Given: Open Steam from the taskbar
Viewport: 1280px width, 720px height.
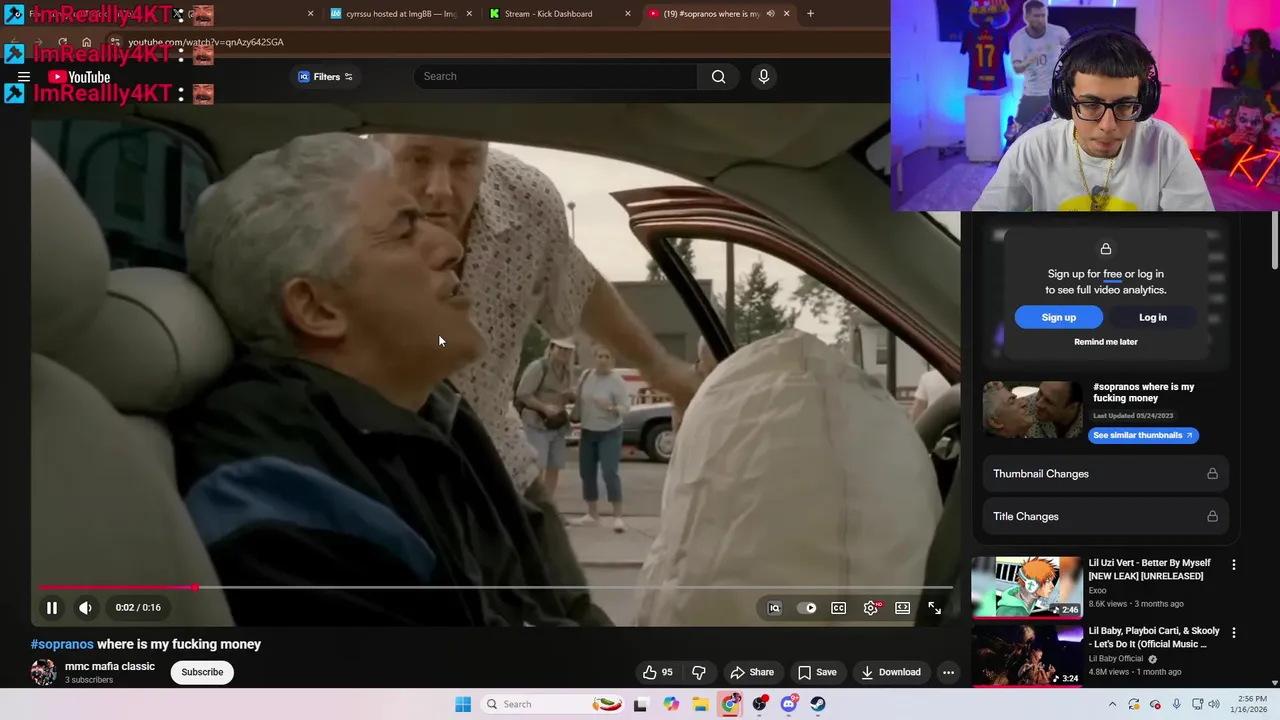Looking at the screenshot, I should click(818, 704).
